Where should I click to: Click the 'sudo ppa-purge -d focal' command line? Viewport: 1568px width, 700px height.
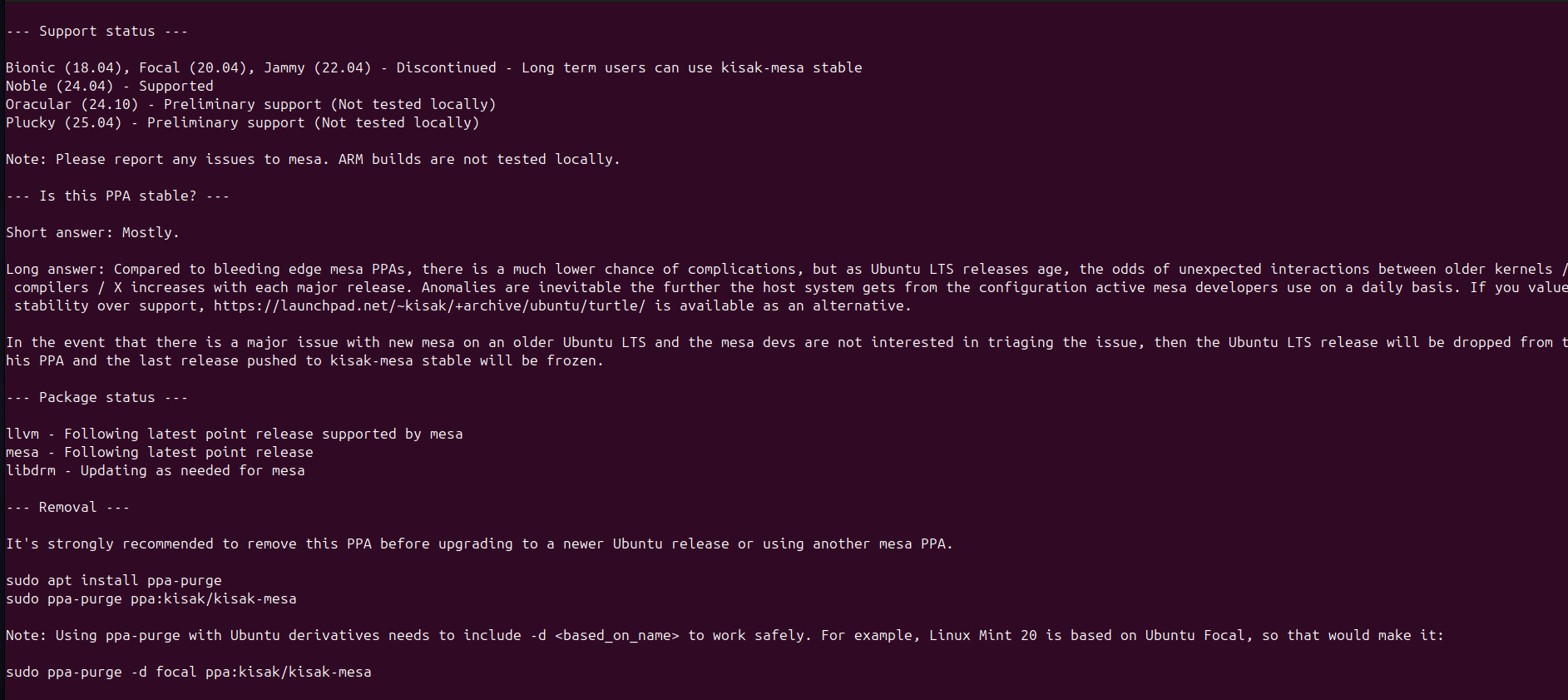pos(189,672)
